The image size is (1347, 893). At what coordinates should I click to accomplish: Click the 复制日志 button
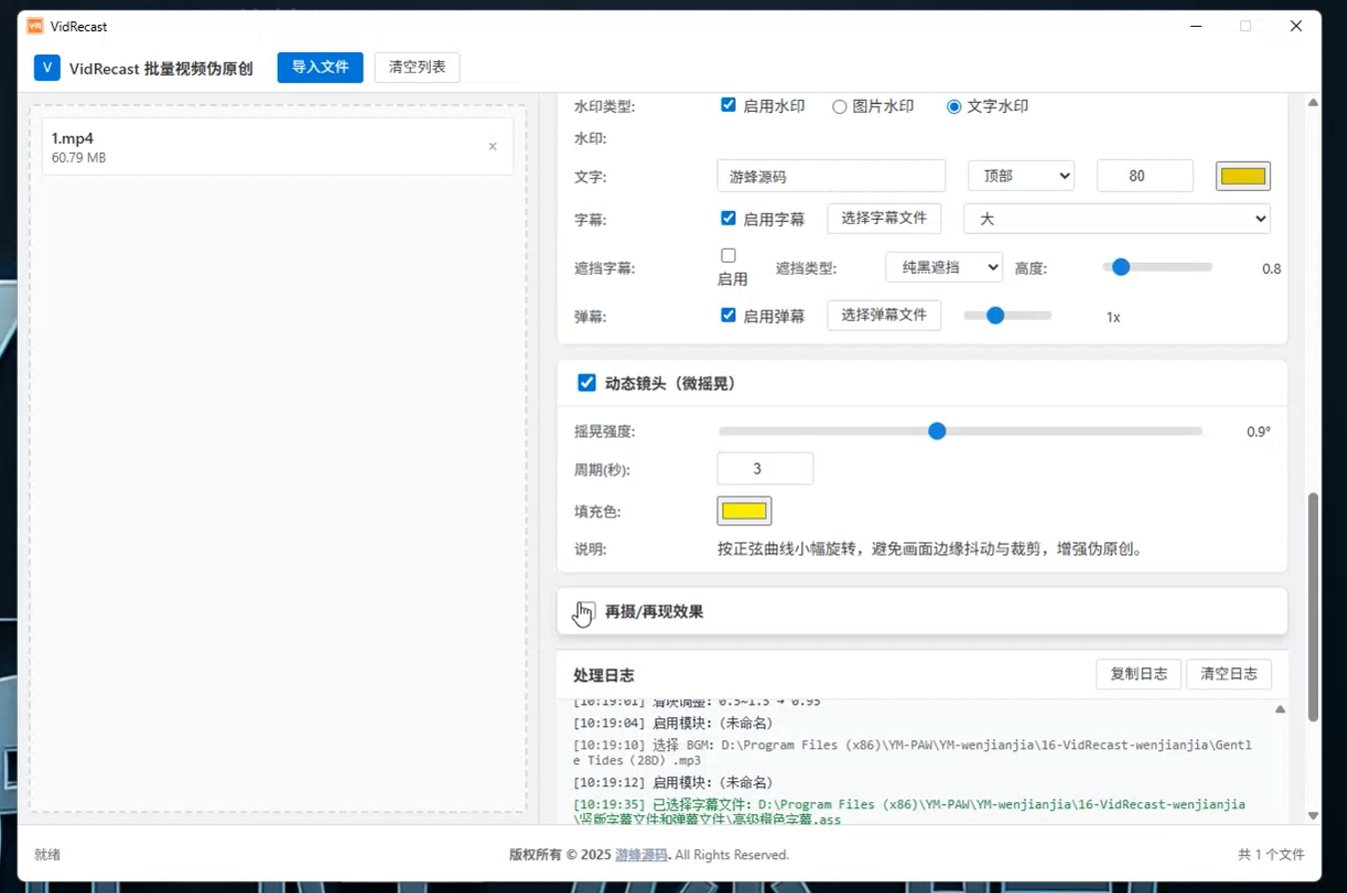(x=1139, y=674)
